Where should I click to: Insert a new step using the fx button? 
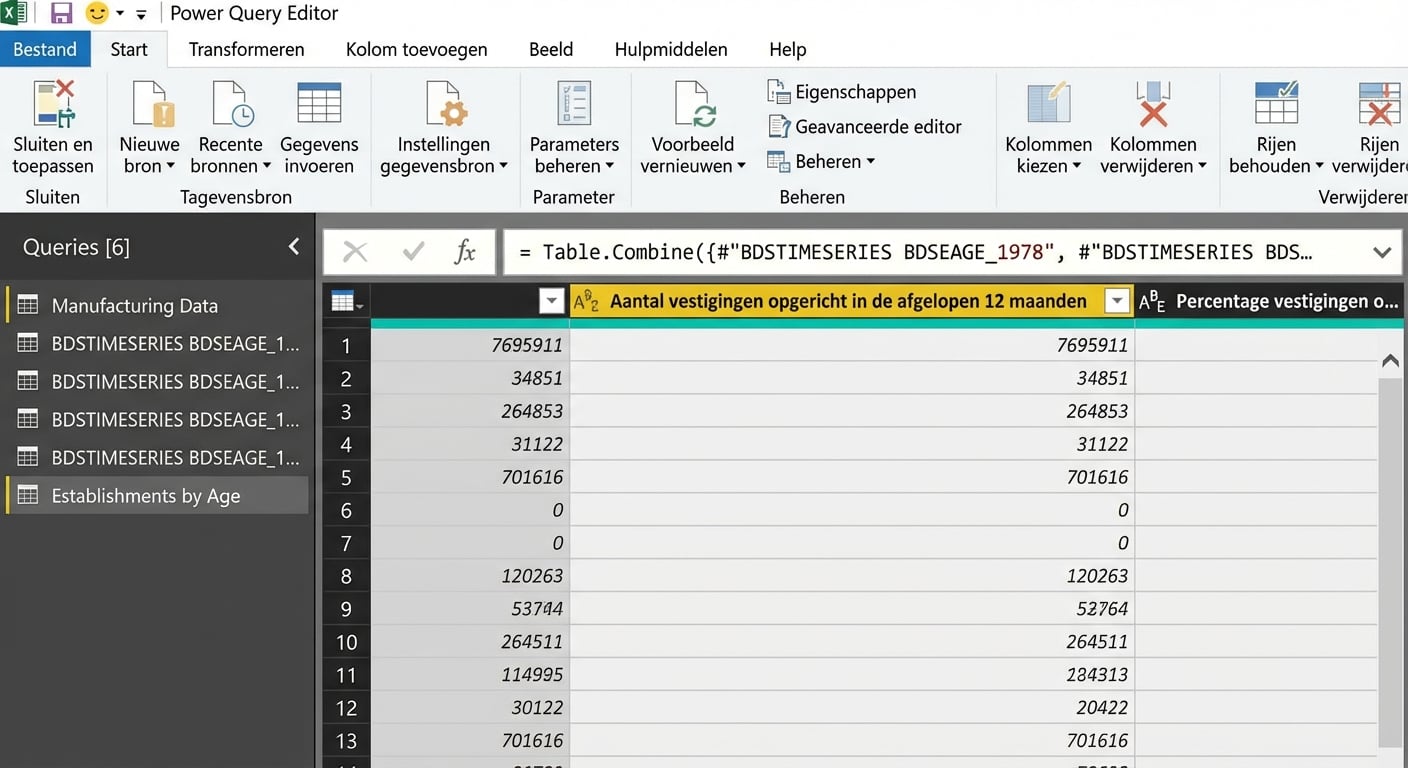pos(467,252)
